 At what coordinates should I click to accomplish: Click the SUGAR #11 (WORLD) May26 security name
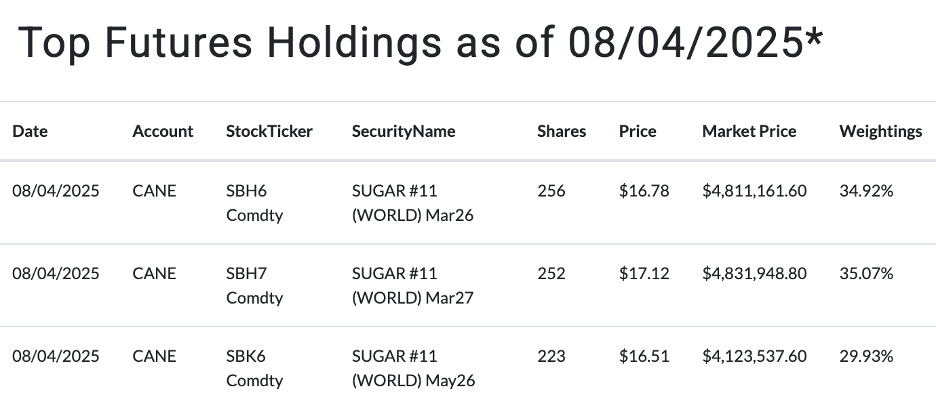coord(401,368)
